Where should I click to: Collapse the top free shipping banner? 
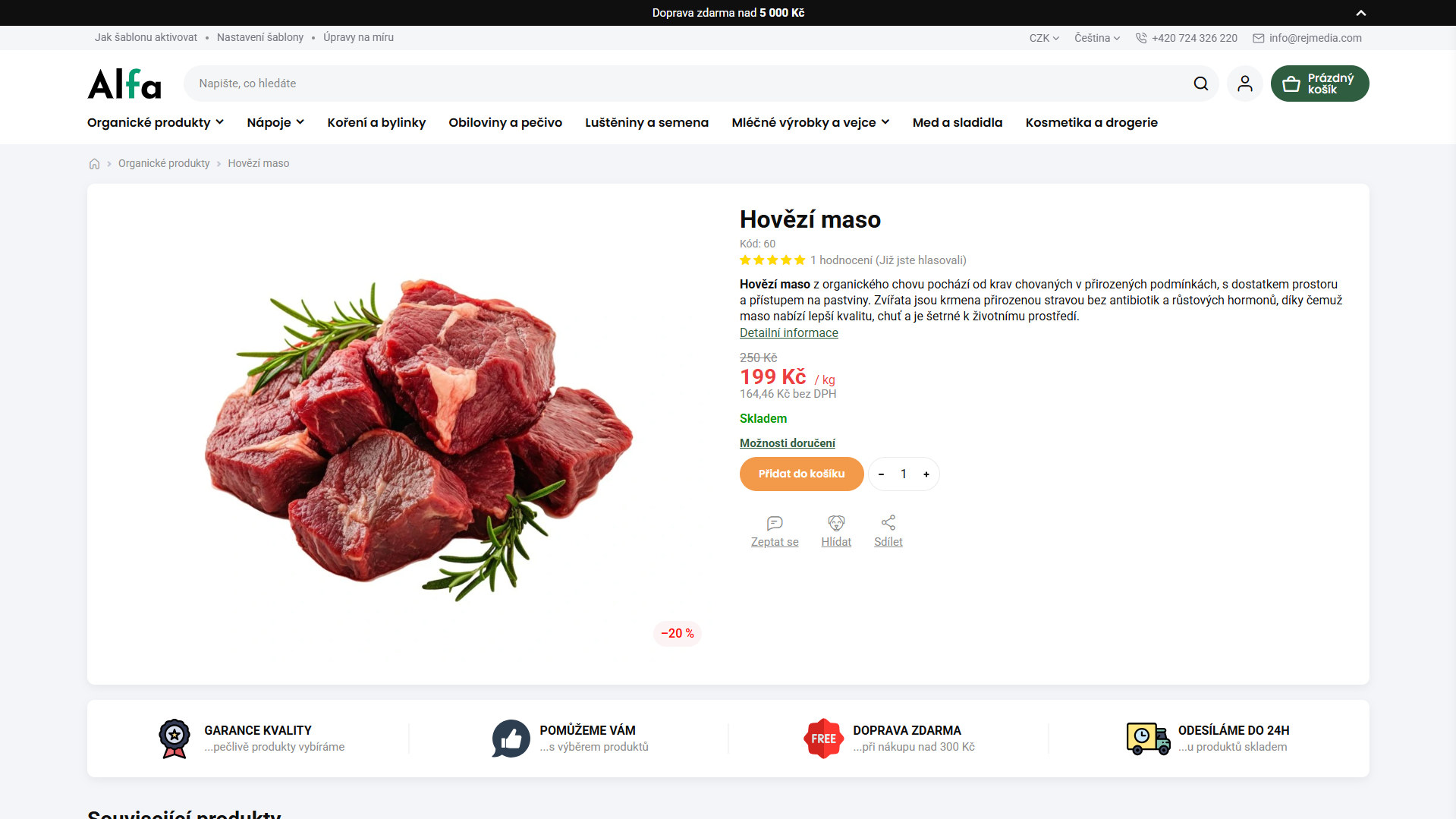pyautogui.click(x=1361, y=13)
